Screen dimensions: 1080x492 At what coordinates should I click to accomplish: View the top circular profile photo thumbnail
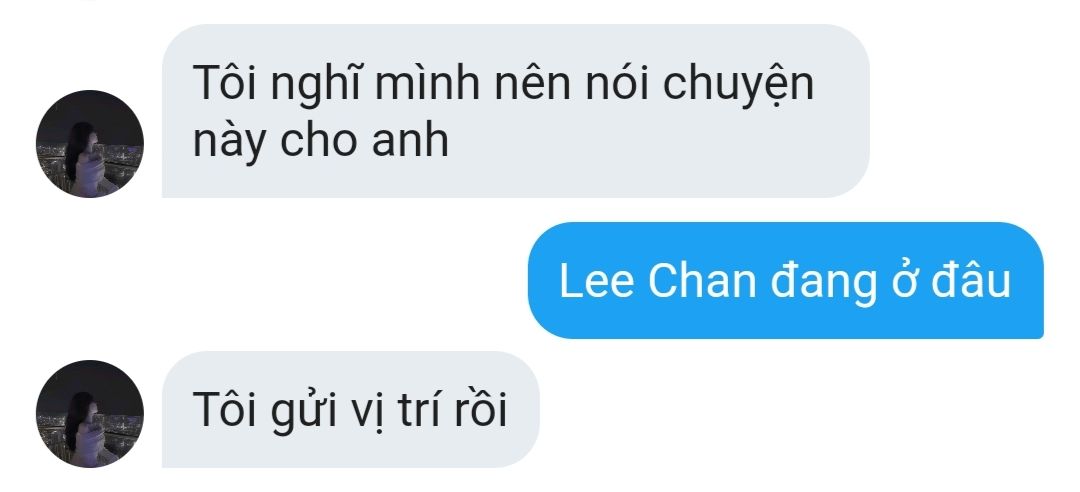90,143
